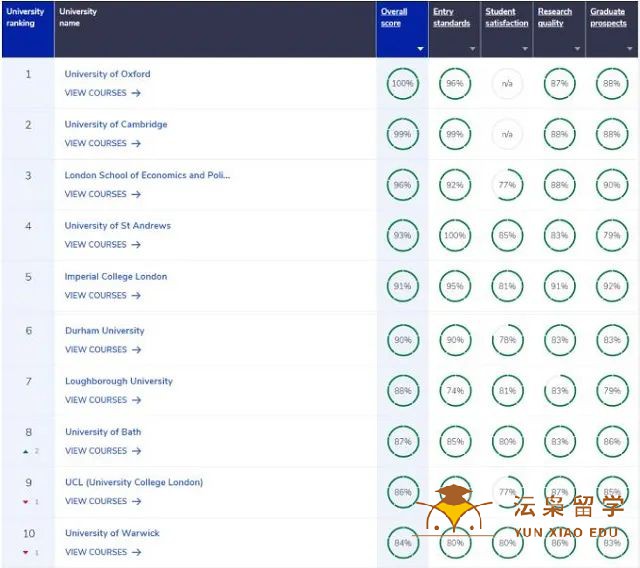Click Durham's 78% student satisfaction circle
The width and height of the screenshot is (640, 568).
click(x=507, y=340)
